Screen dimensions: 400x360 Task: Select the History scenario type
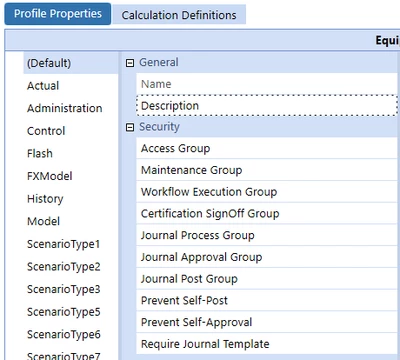coord(71,199)
